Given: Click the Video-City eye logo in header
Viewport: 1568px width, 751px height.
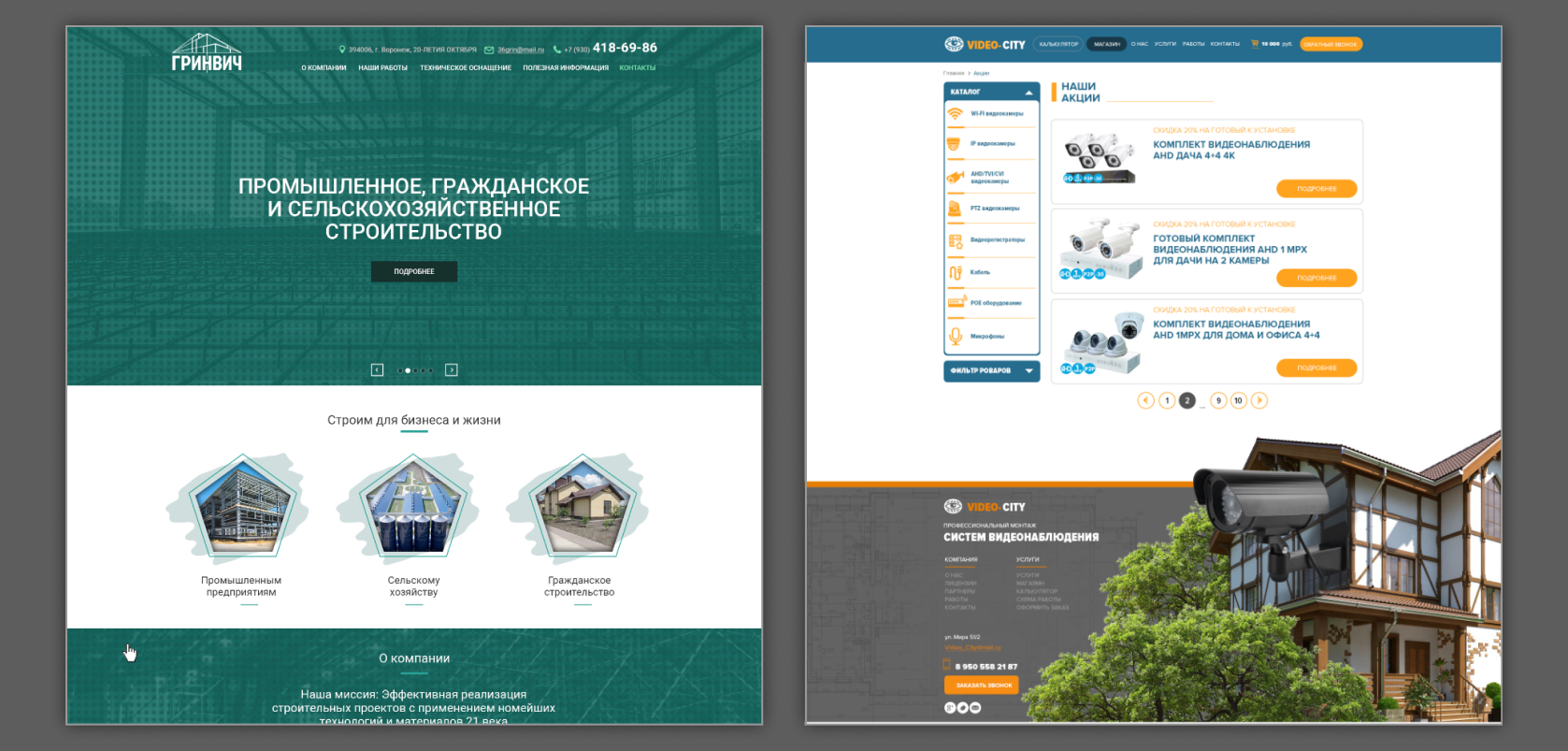Looking at the screenshot, I should (954, 44).
